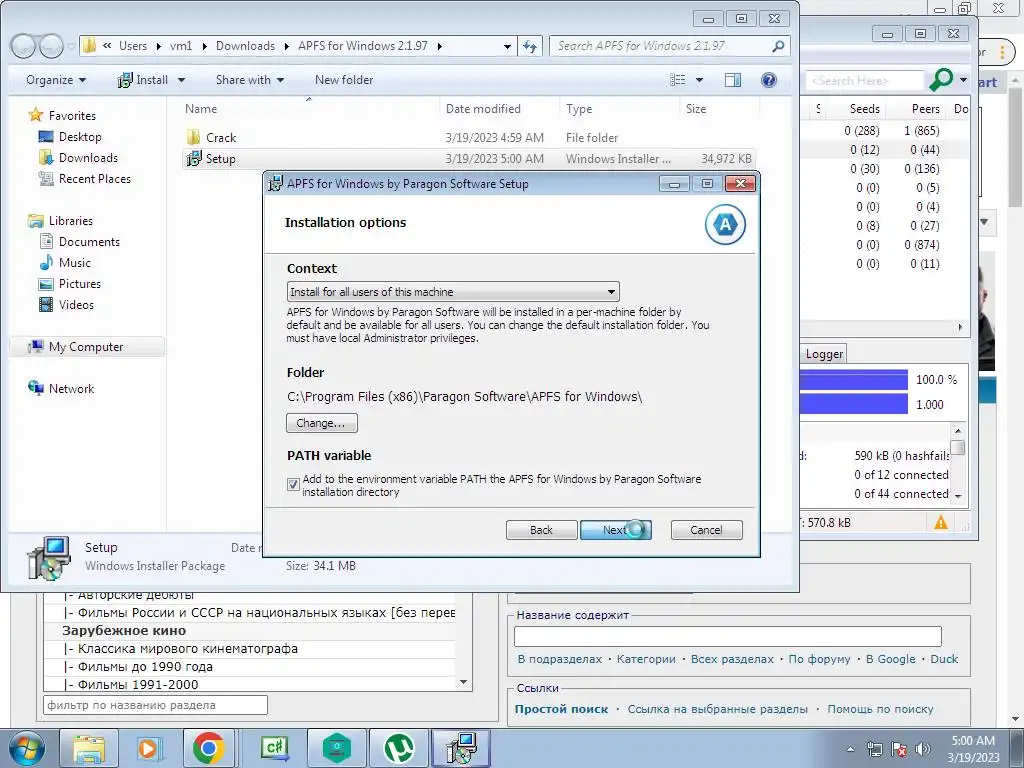Cancel the APFS for Windows setup
Screen dimensions: 1024x768
point(706,530)
